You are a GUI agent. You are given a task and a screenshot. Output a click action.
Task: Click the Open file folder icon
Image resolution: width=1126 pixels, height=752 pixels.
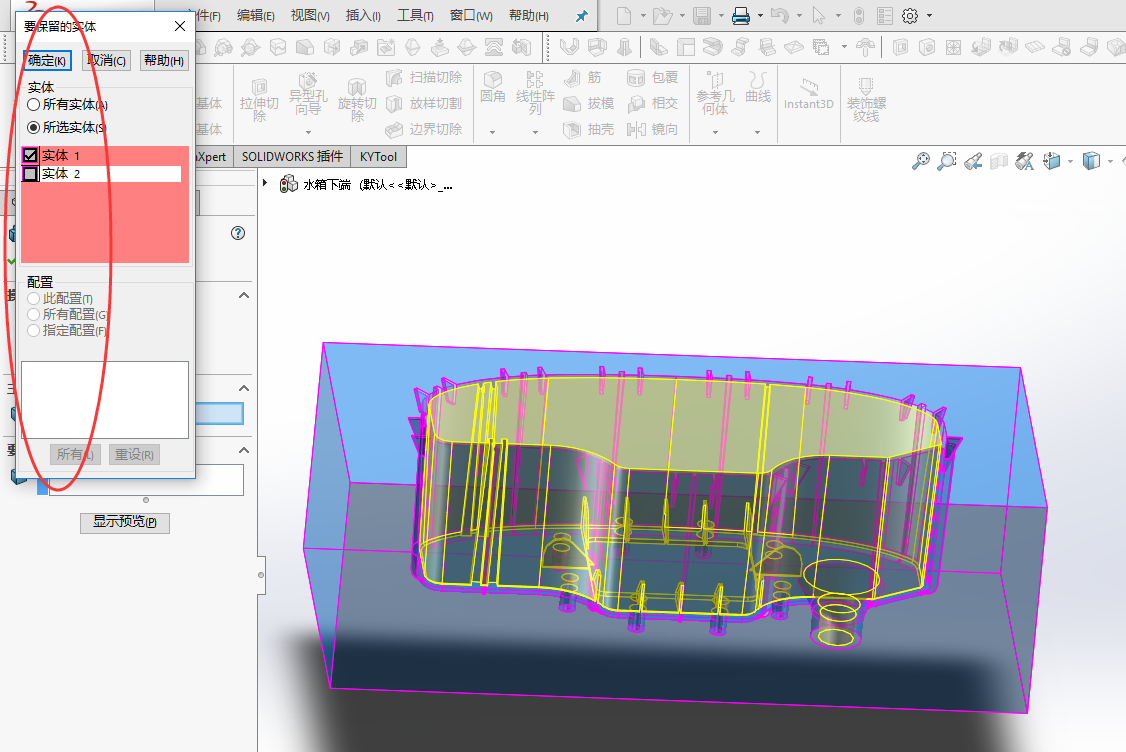663,15
